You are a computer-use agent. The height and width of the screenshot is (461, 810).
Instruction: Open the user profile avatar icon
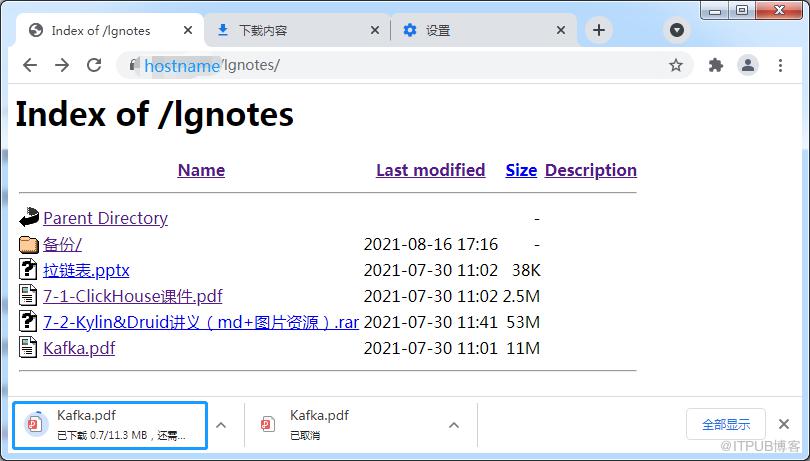point(747,65)
